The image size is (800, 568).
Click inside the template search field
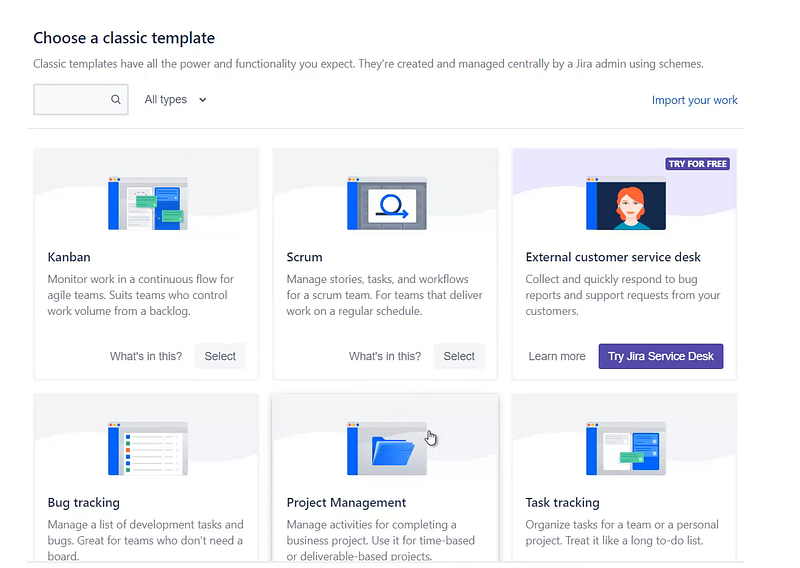coord(72,100)
